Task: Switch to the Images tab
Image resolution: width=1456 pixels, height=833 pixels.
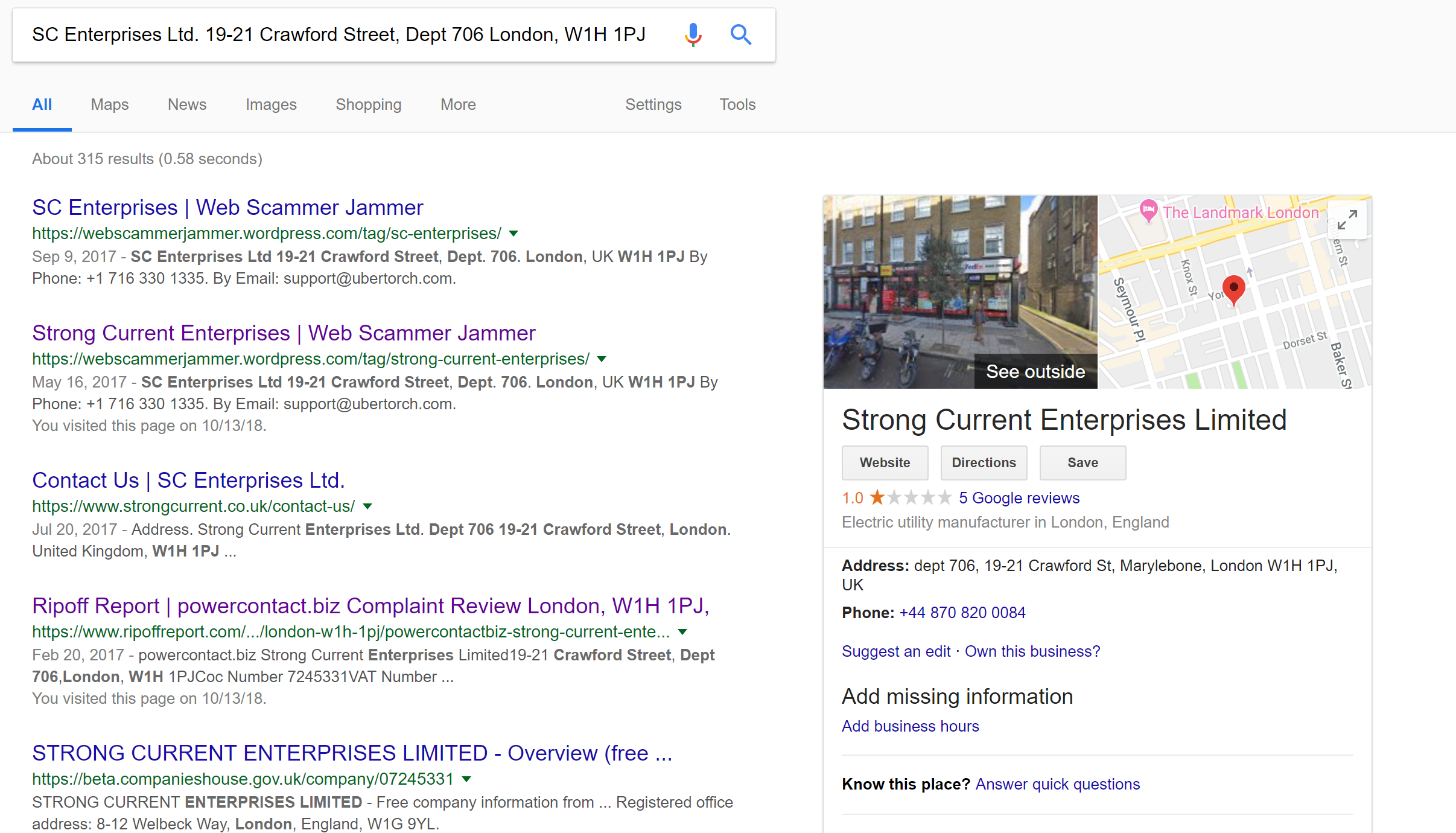Action: tap(271, 105)
